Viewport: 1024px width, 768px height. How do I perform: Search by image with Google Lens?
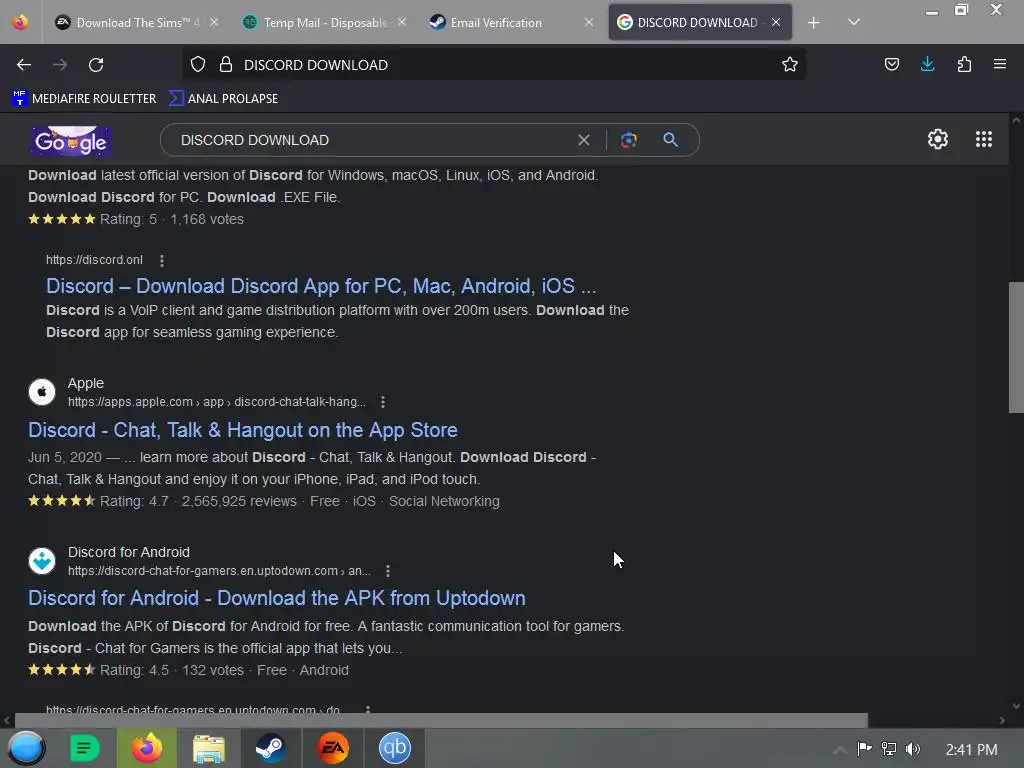[x=628, y=140]
